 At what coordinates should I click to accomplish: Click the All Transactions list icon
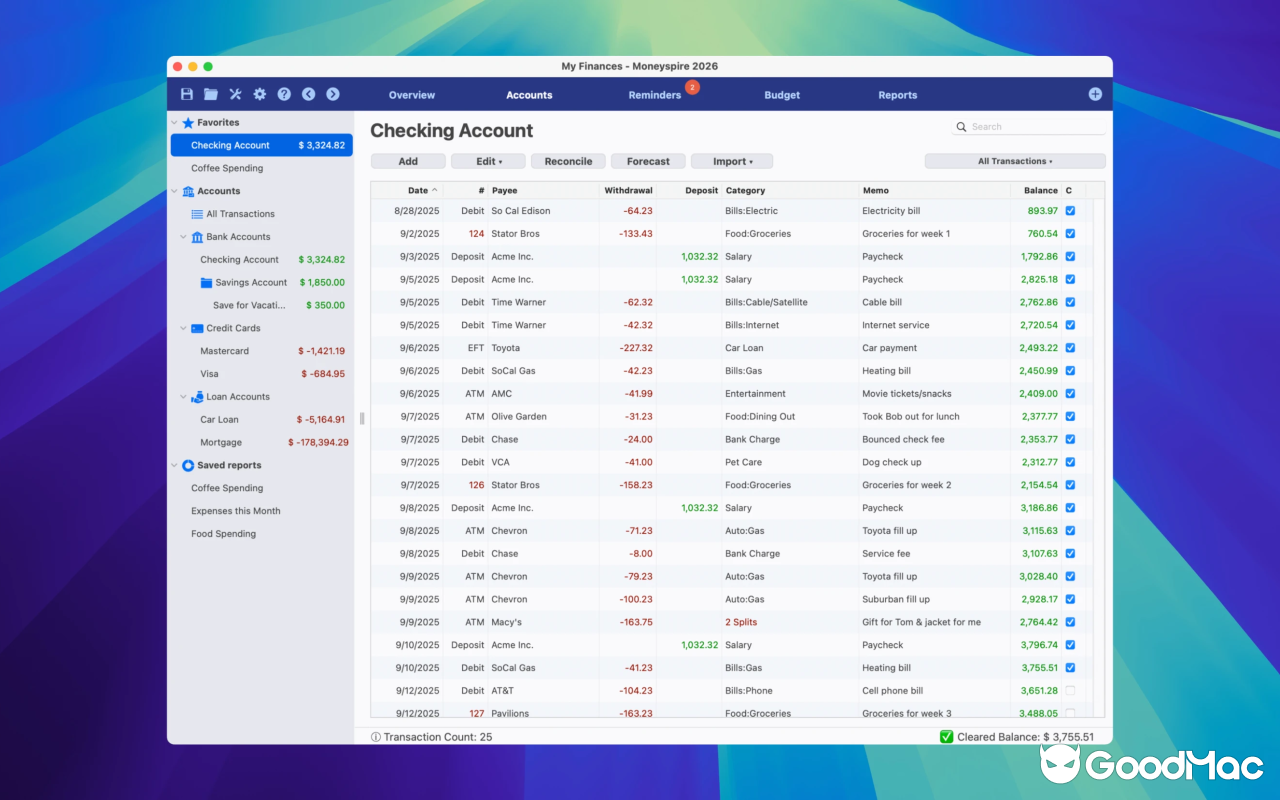click(x=198, y=213)
